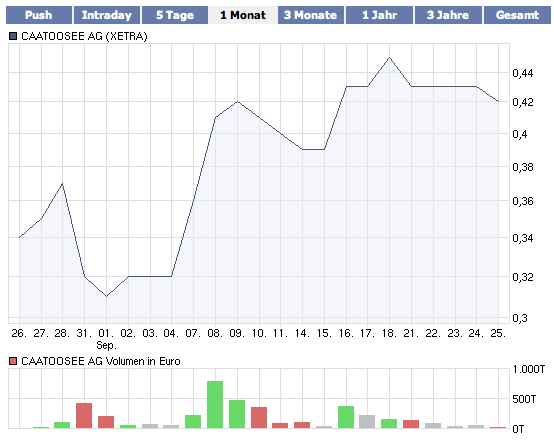Show the Gesamt chart period
The image size is (554, 440).
[517, 15]
